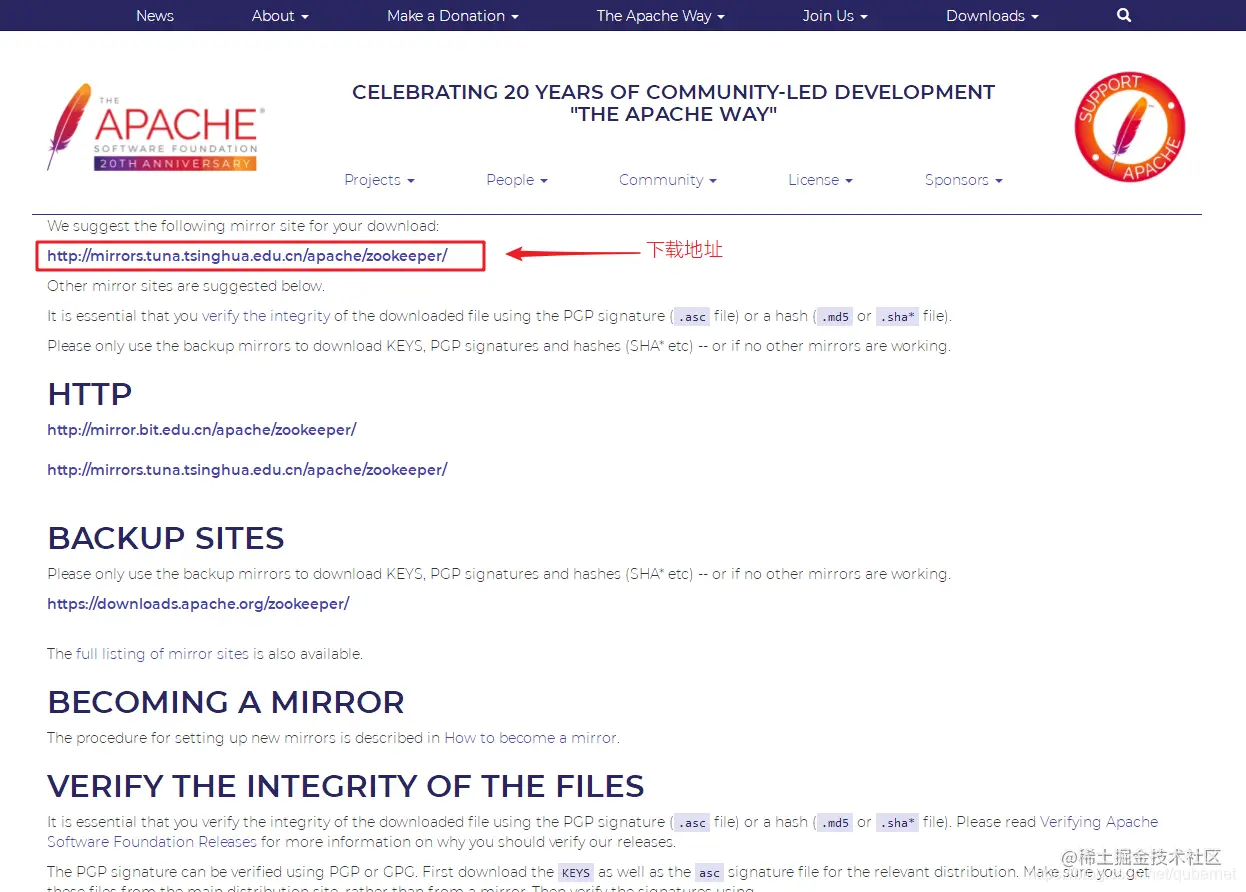Viewport: 1246px width, 892px height.
Task: Open the Apache Software Foundation logo
Action: click(155, 128)
